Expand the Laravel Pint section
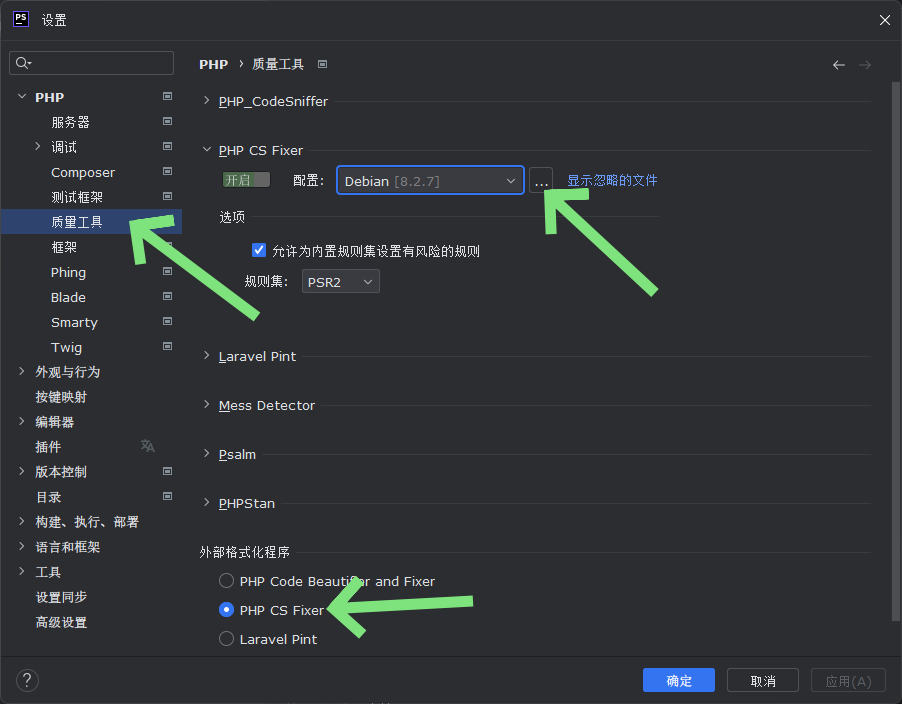 (x=207, y=355)
